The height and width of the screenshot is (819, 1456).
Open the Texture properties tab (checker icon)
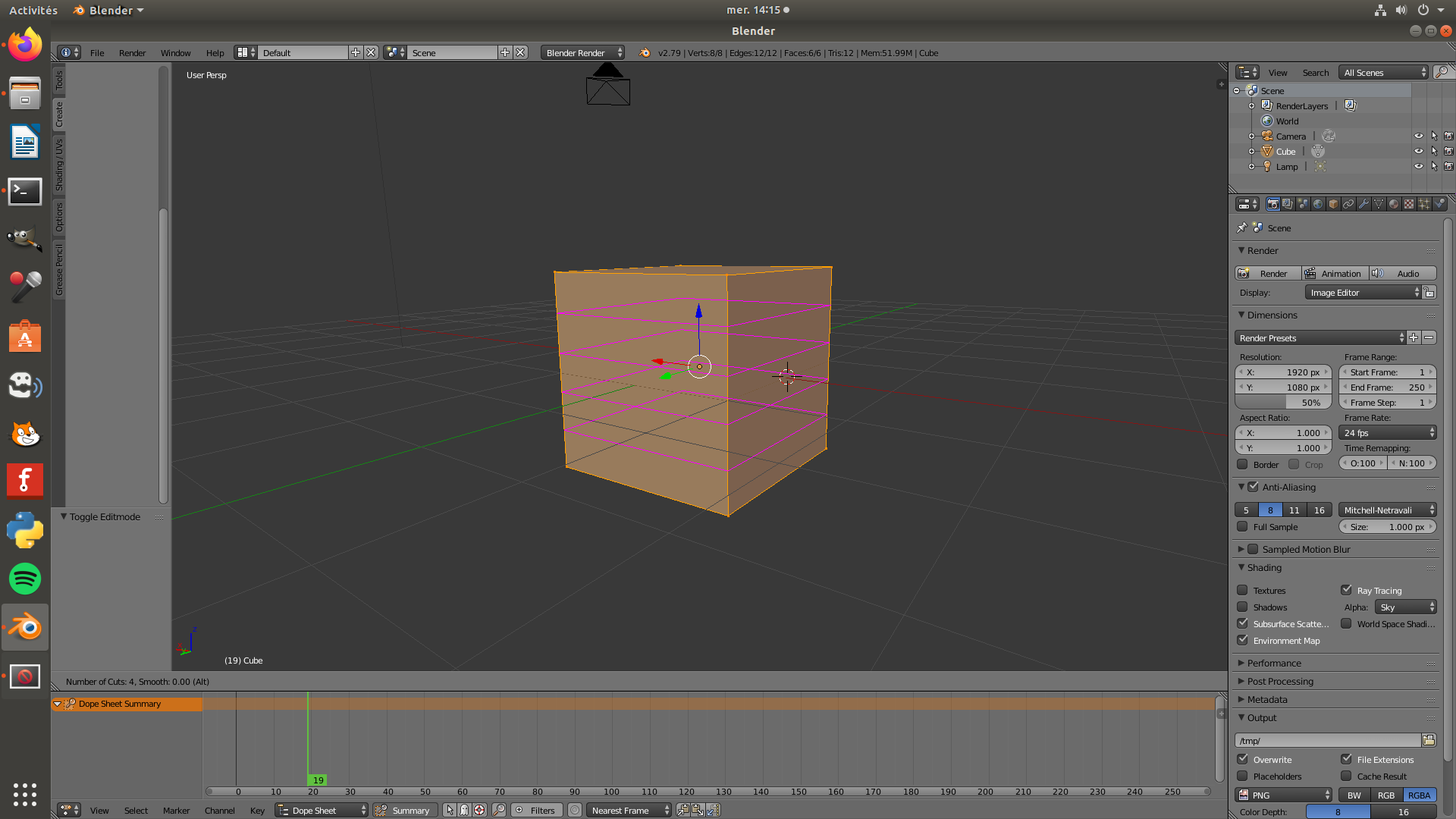tap(1409, 204)
